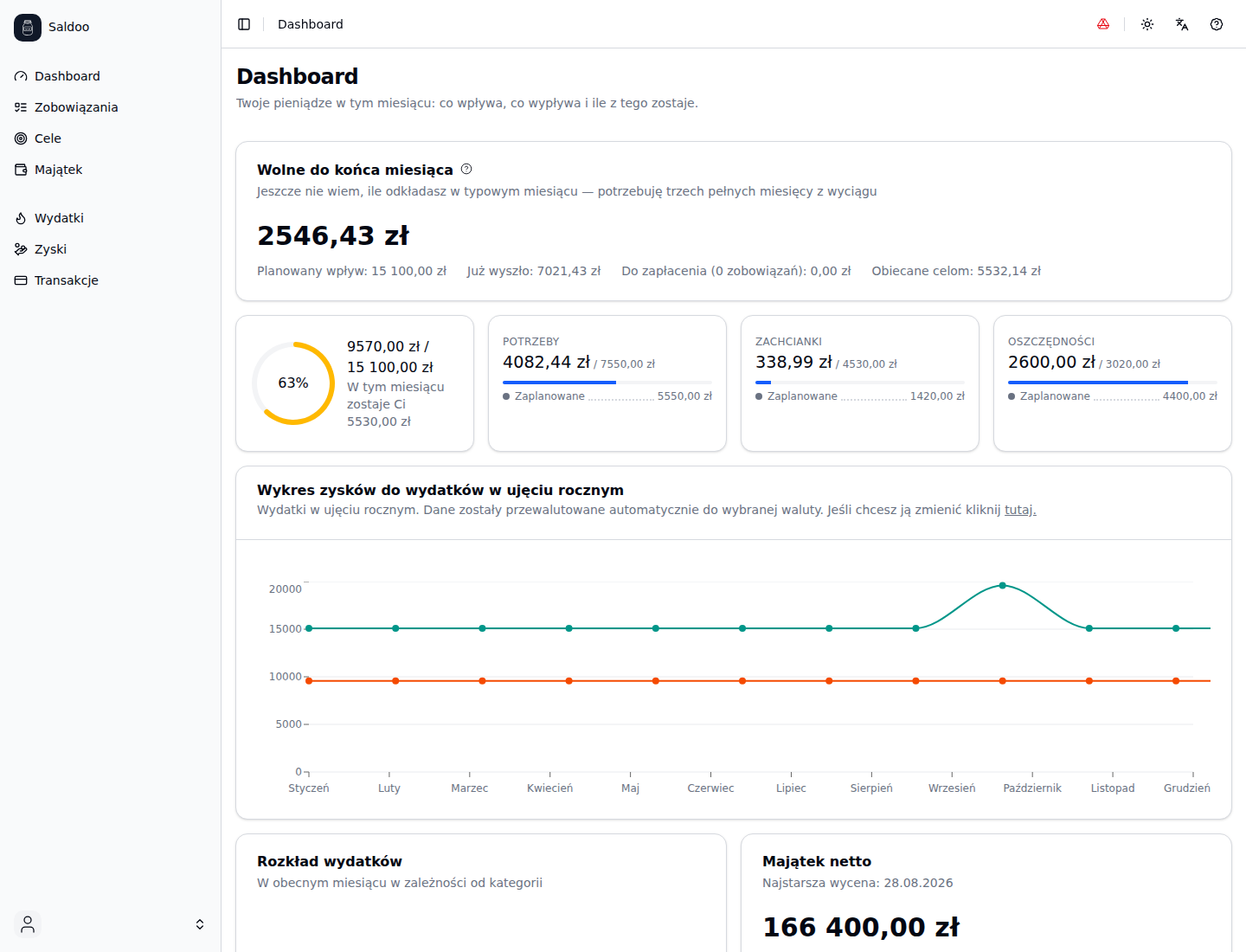Expand the user account menu chevrons

(200, 924)
